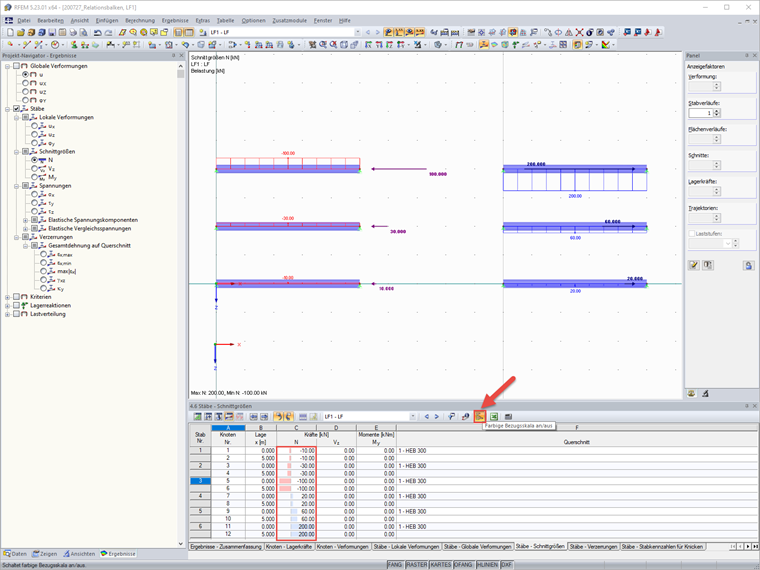Click the Undo arrow in the toolbar

98,32
